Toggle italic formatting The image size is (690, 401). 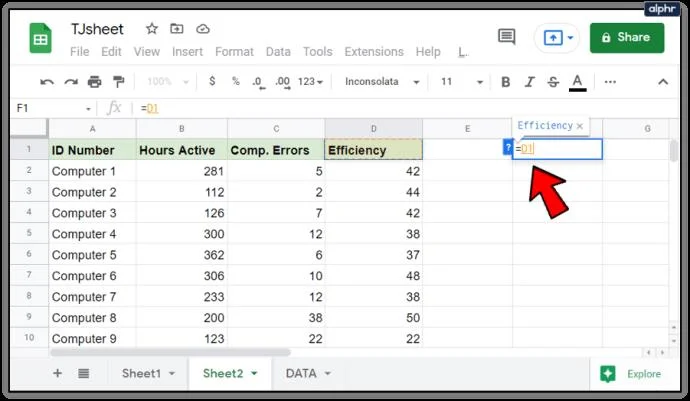[529, 82]
